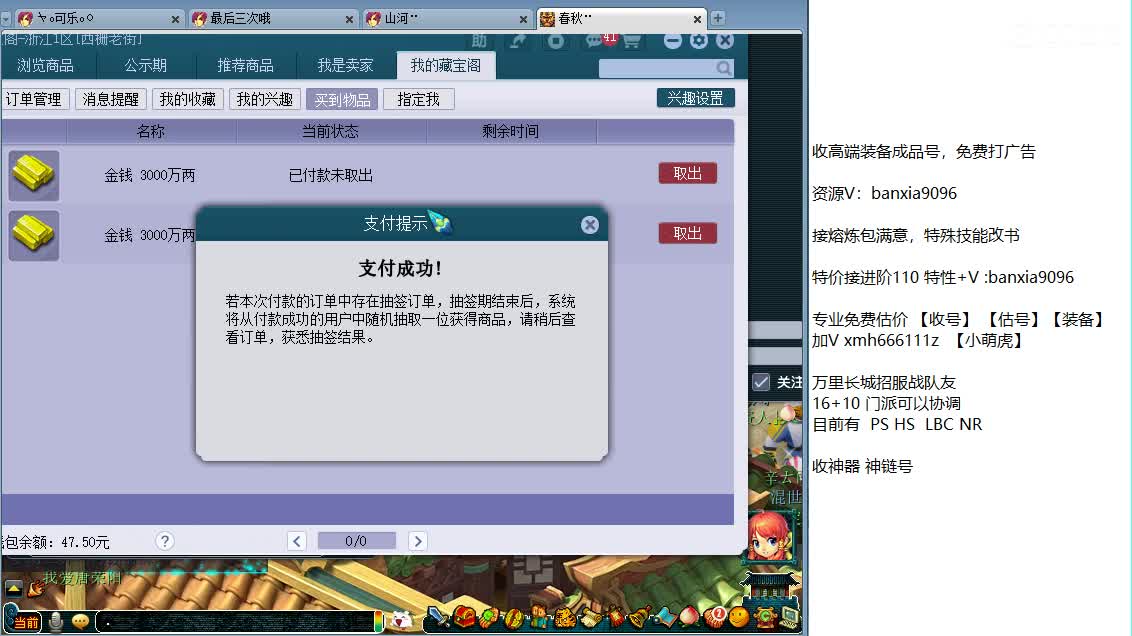
Task: Switch to browser tab 山河
Action: 447,18
